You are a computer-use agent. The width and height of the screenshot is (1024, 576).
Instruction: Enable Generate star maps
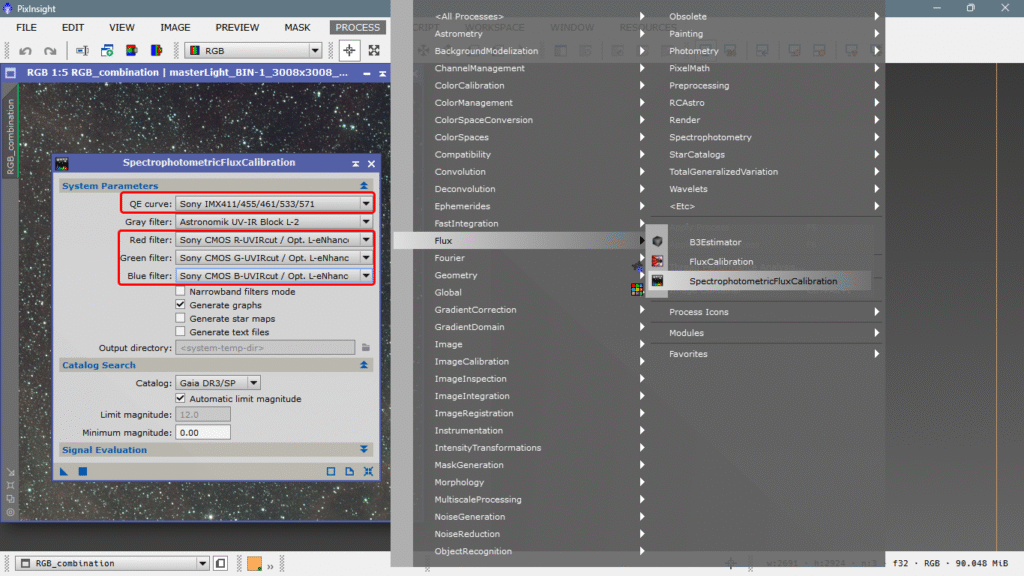[180, 318]
